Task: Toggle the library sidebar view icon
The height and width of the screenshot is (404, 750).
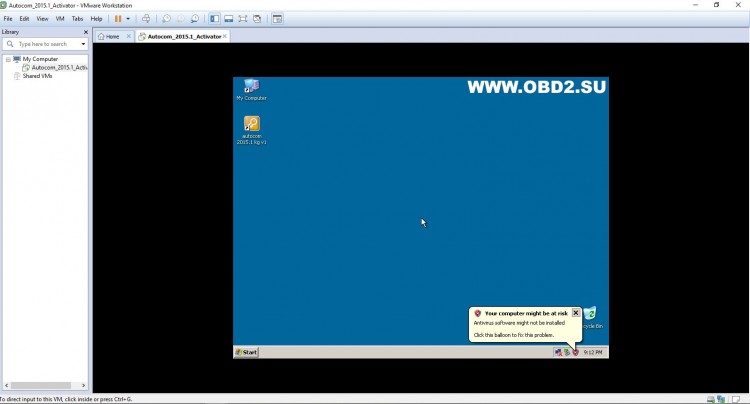Action: tap(214, 19)
